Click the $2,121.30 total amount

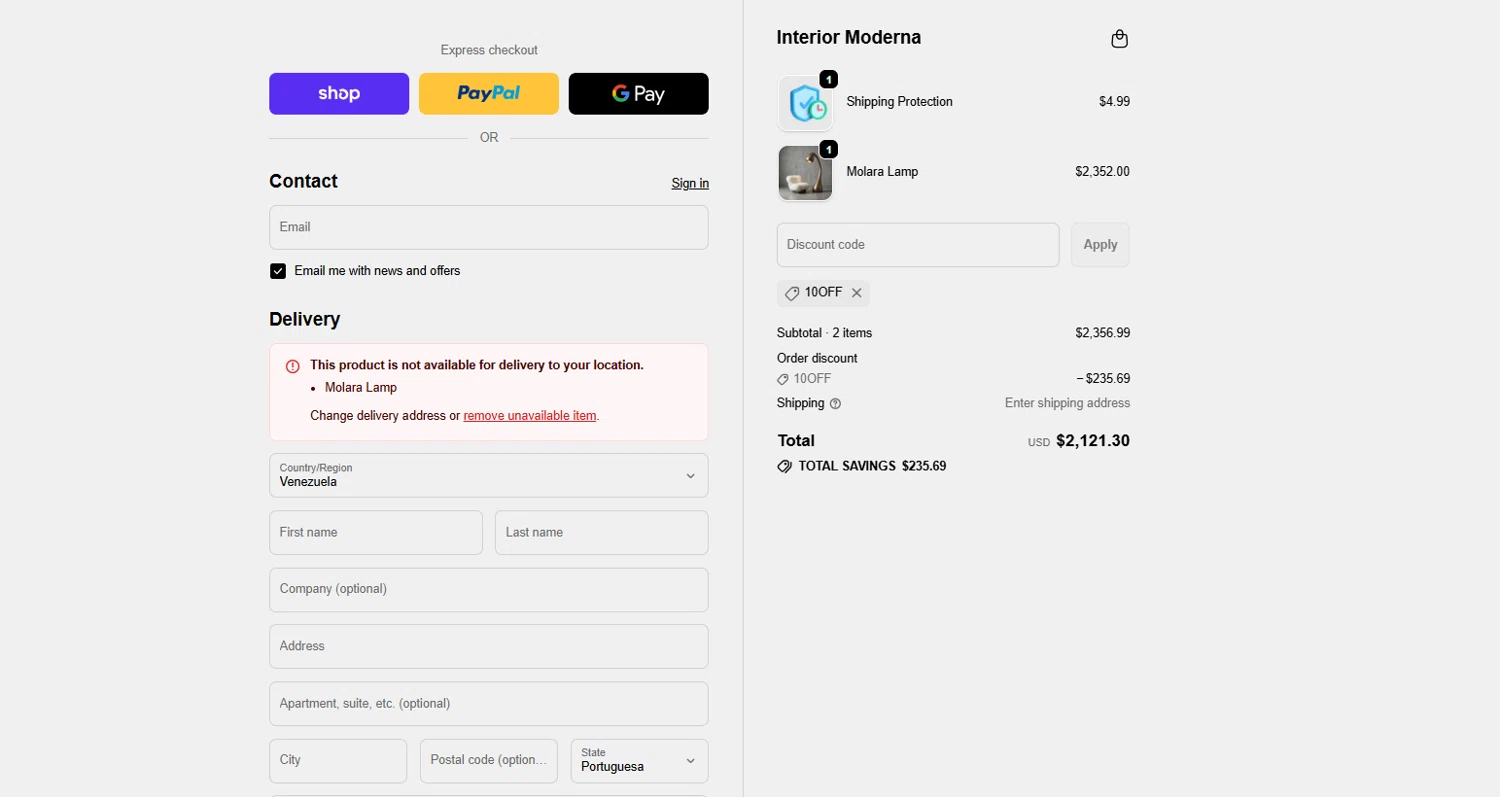coord(1093,441)
